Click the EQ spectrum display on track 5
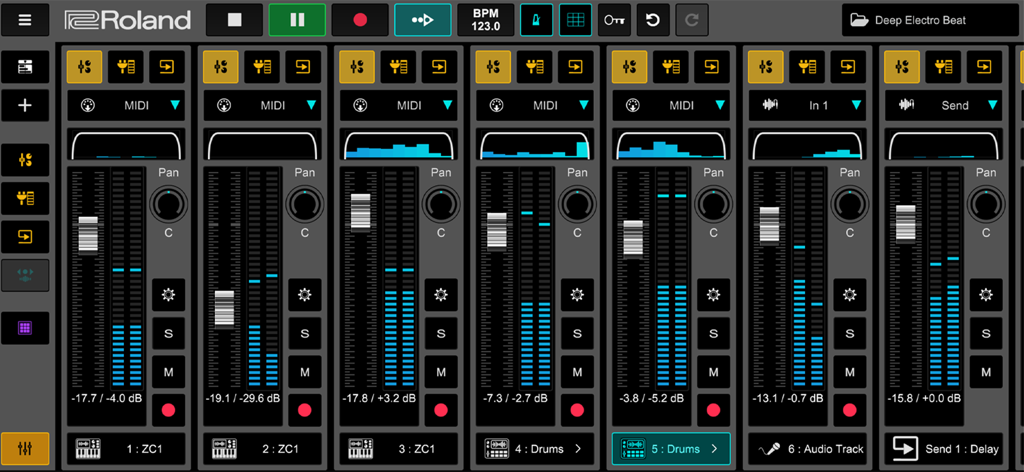Screen dimensions: 1024x472 pyautogui.click(x=671, y=144)
